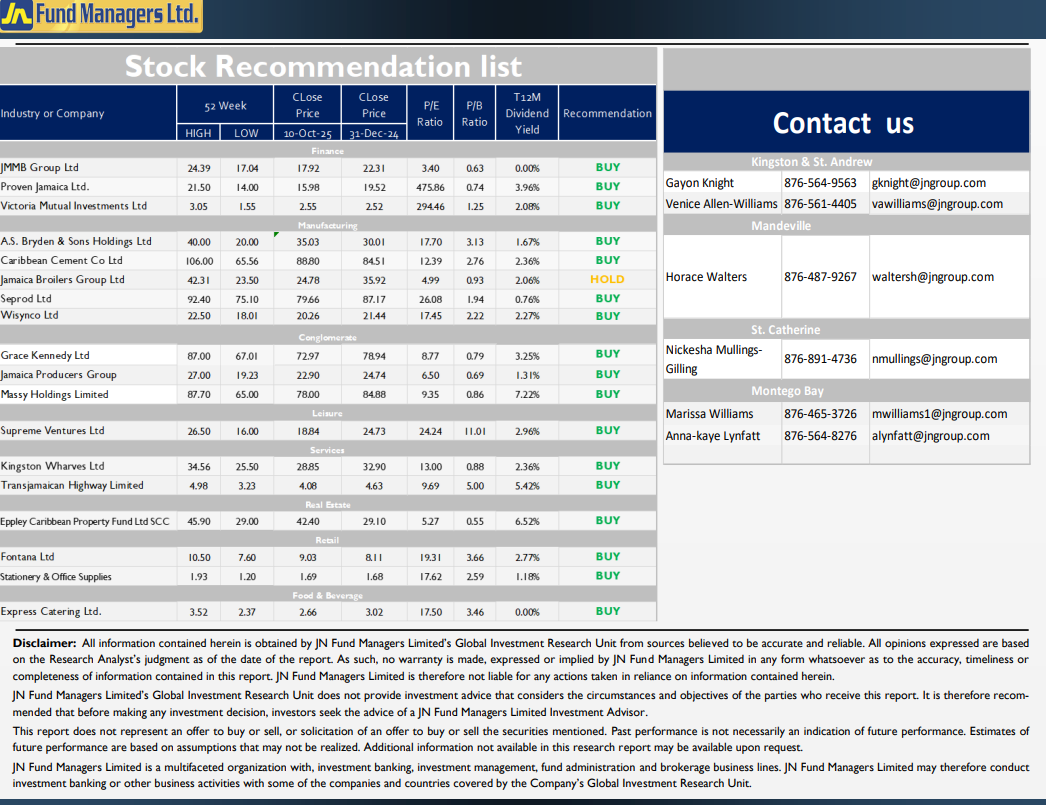This screenshot has height=805, width=1046.
Task: Open the gknight@jngroup.com email link
Action: [x=928, y=183]
